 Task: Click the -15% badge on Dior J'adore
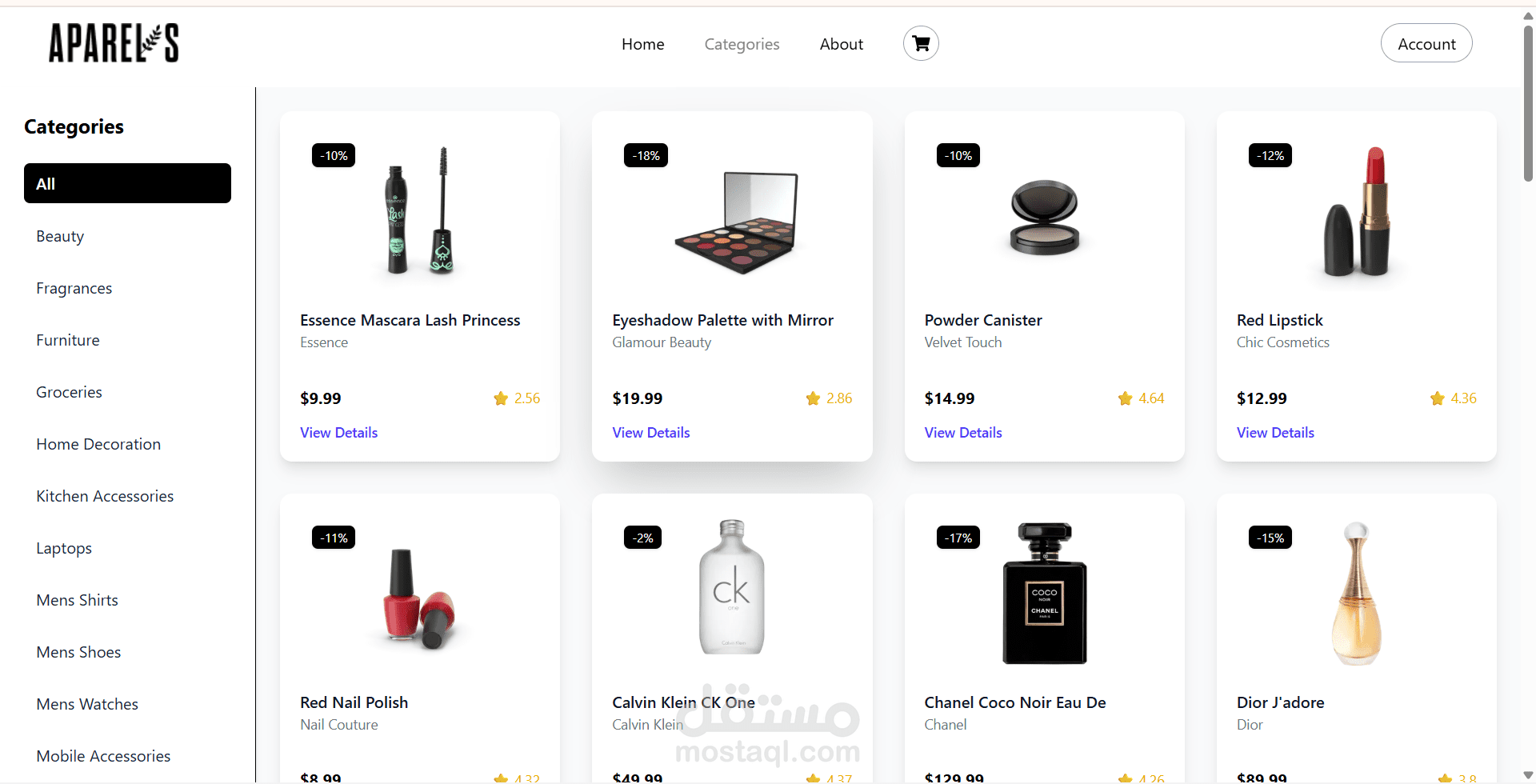tap(1270, 538)
